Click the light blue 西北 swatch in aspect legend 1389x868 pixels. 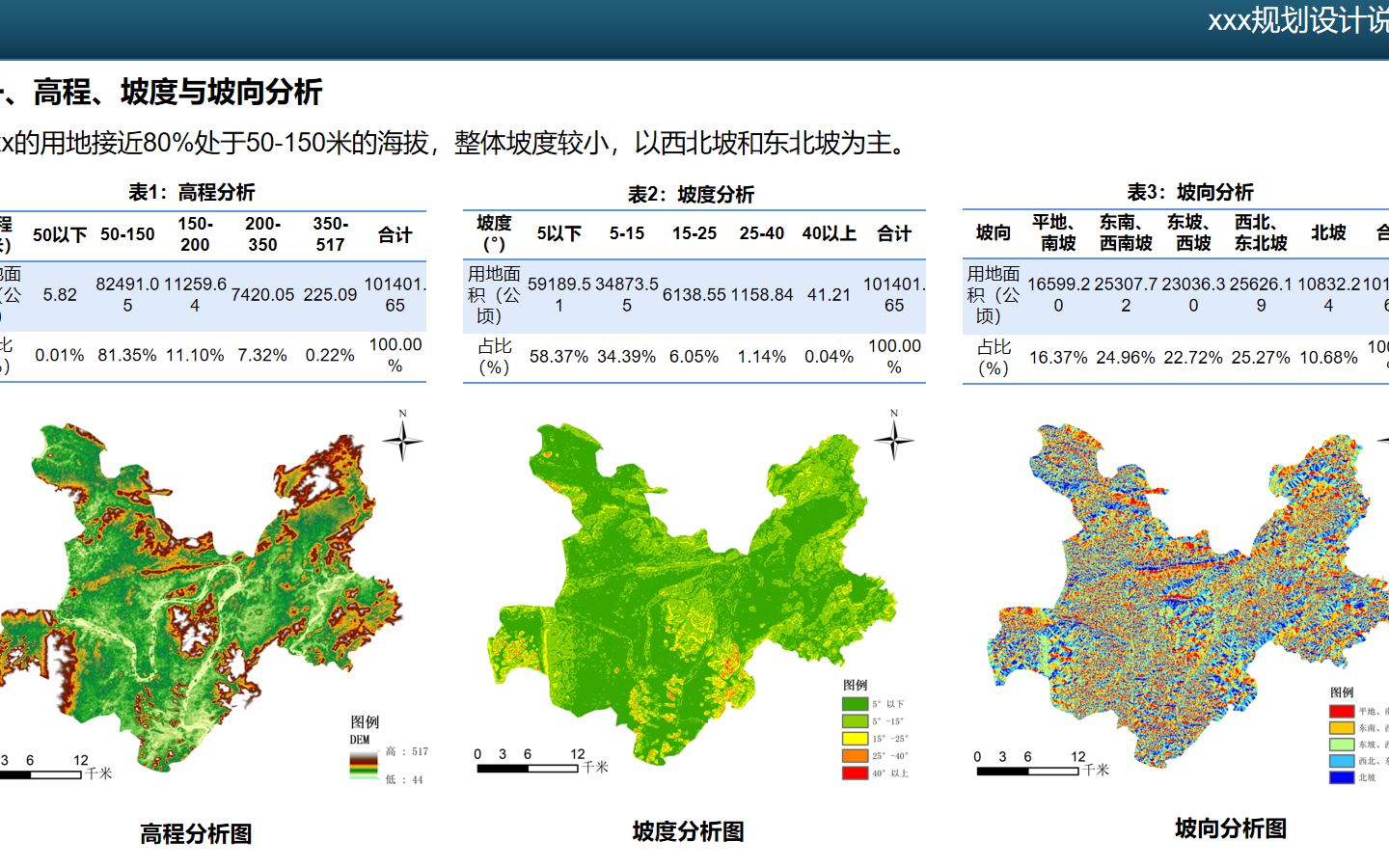(1342, 761)
